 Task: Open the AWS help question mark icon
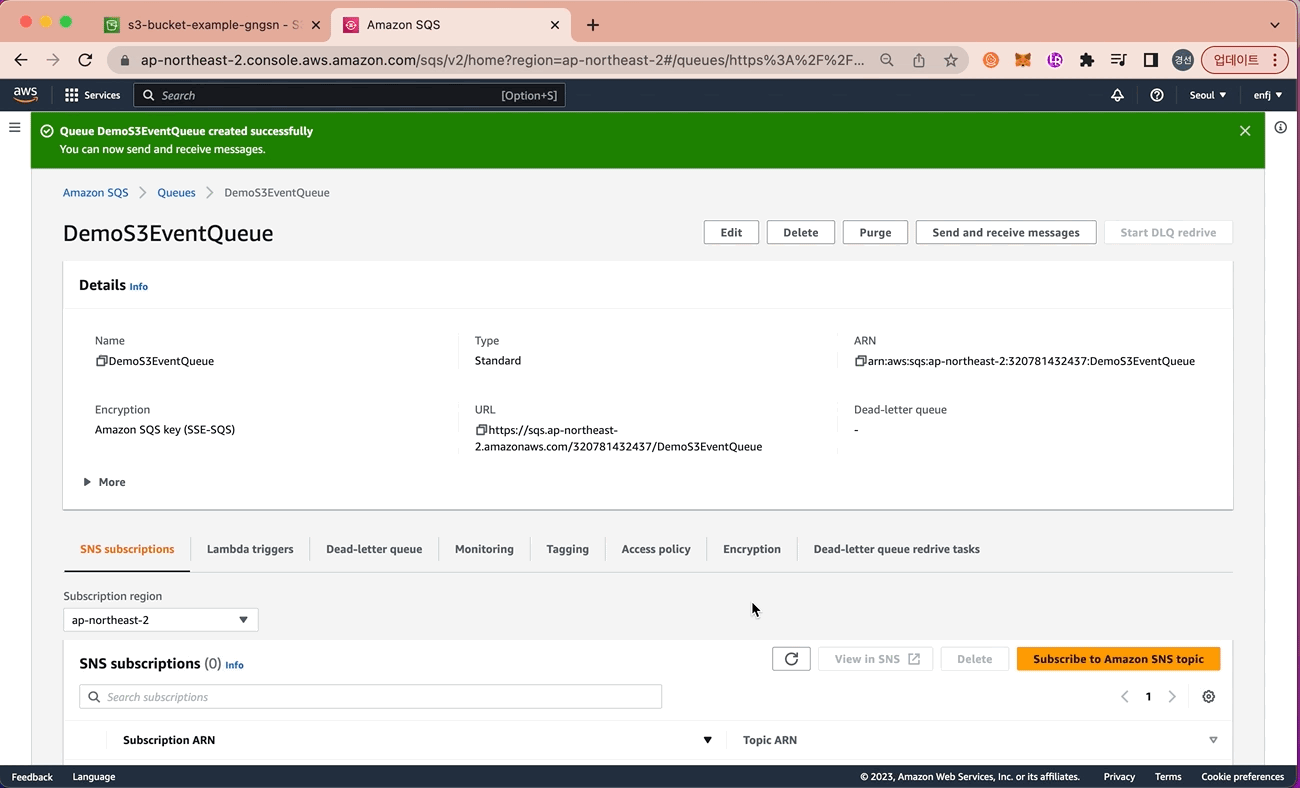[1157, 95]
